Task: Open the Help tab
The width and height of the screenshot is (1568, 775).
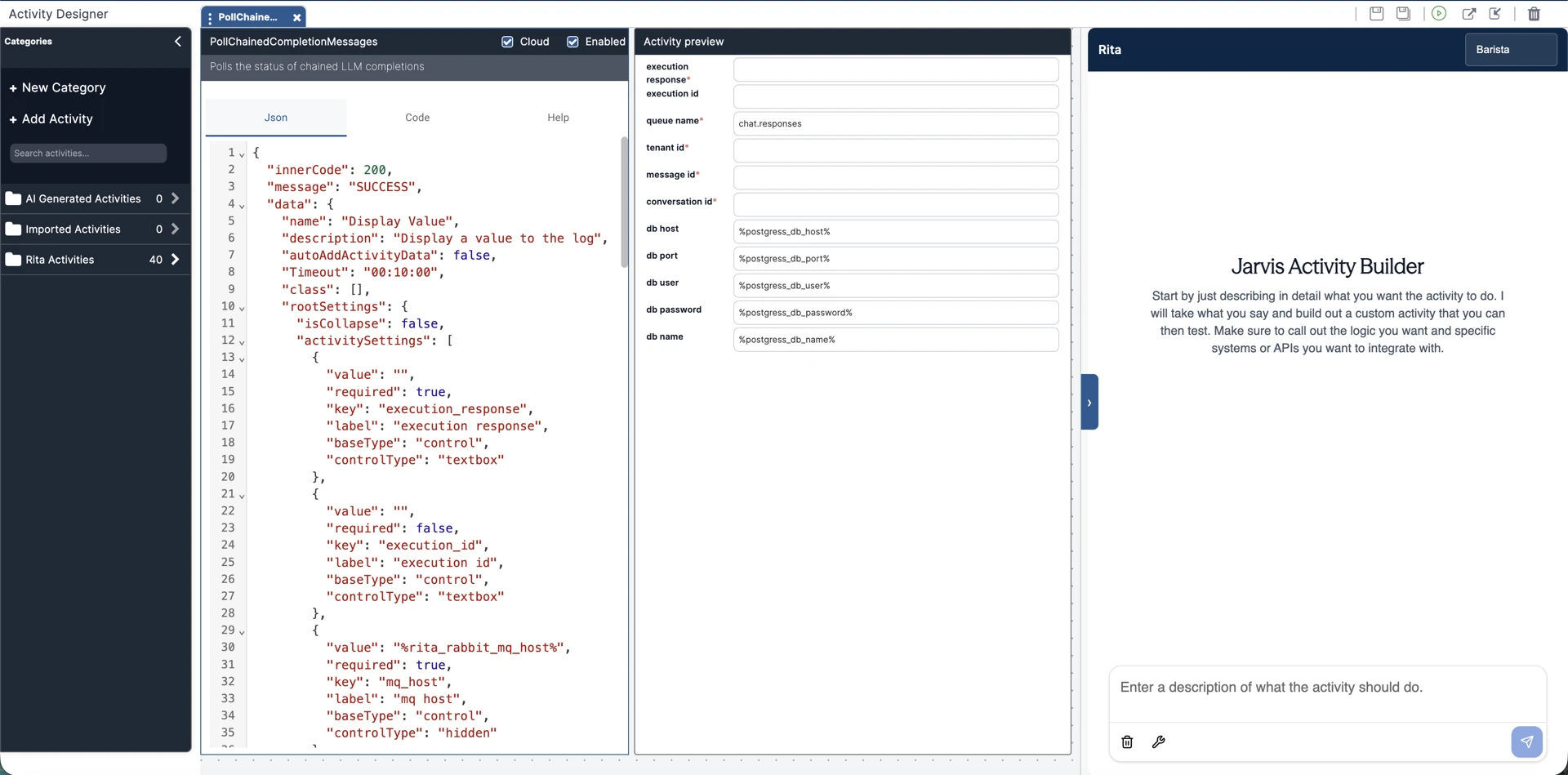Action: pyautogui.click(x=558, y=118)
